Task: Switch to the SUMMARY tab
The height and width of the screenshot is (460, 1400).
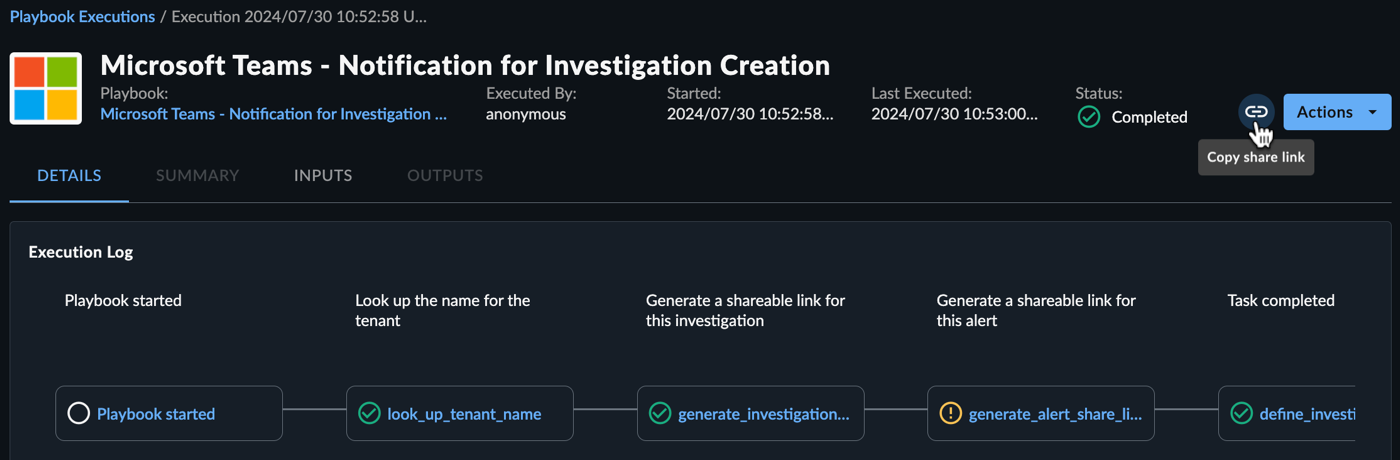Action: 198,175
